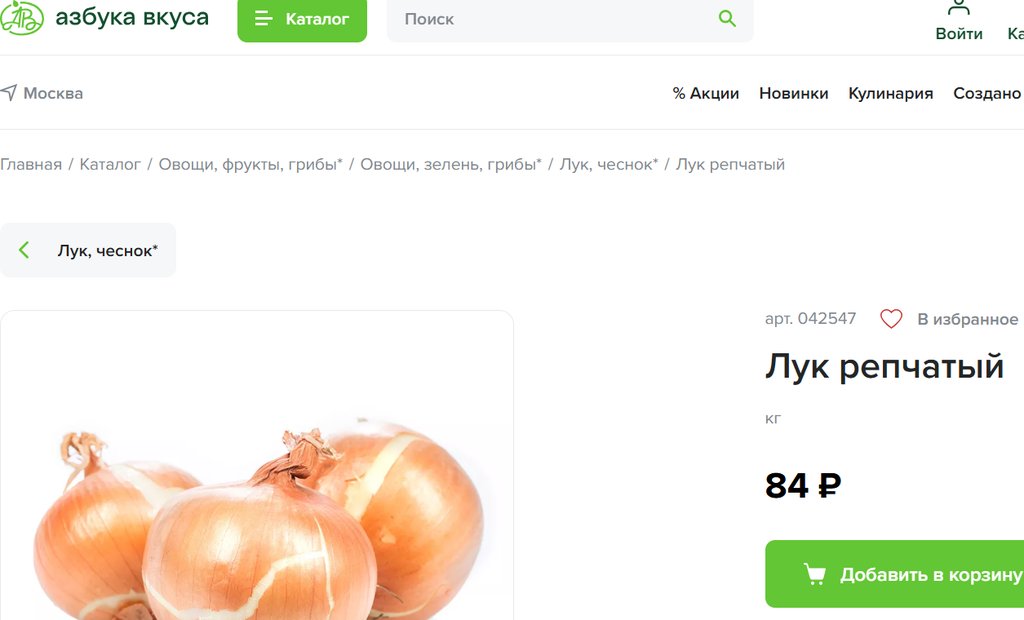Click the green back chevron icon
This screenshot has height=620, width=1024.
[24, 250]
